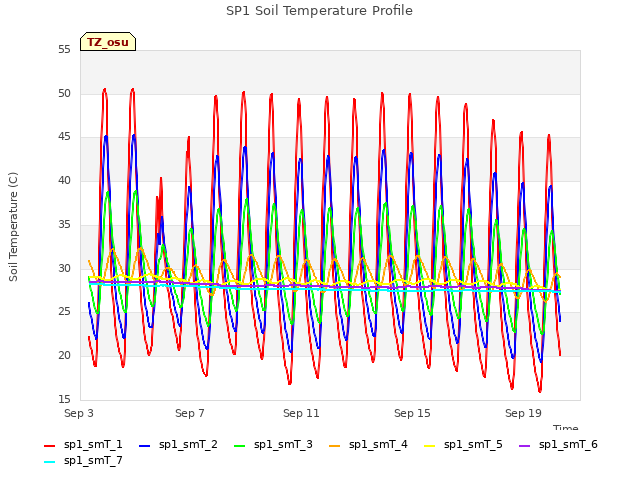Click the Time x-axis label
This screenshot has width=640, height=480.
coord(566,427)
